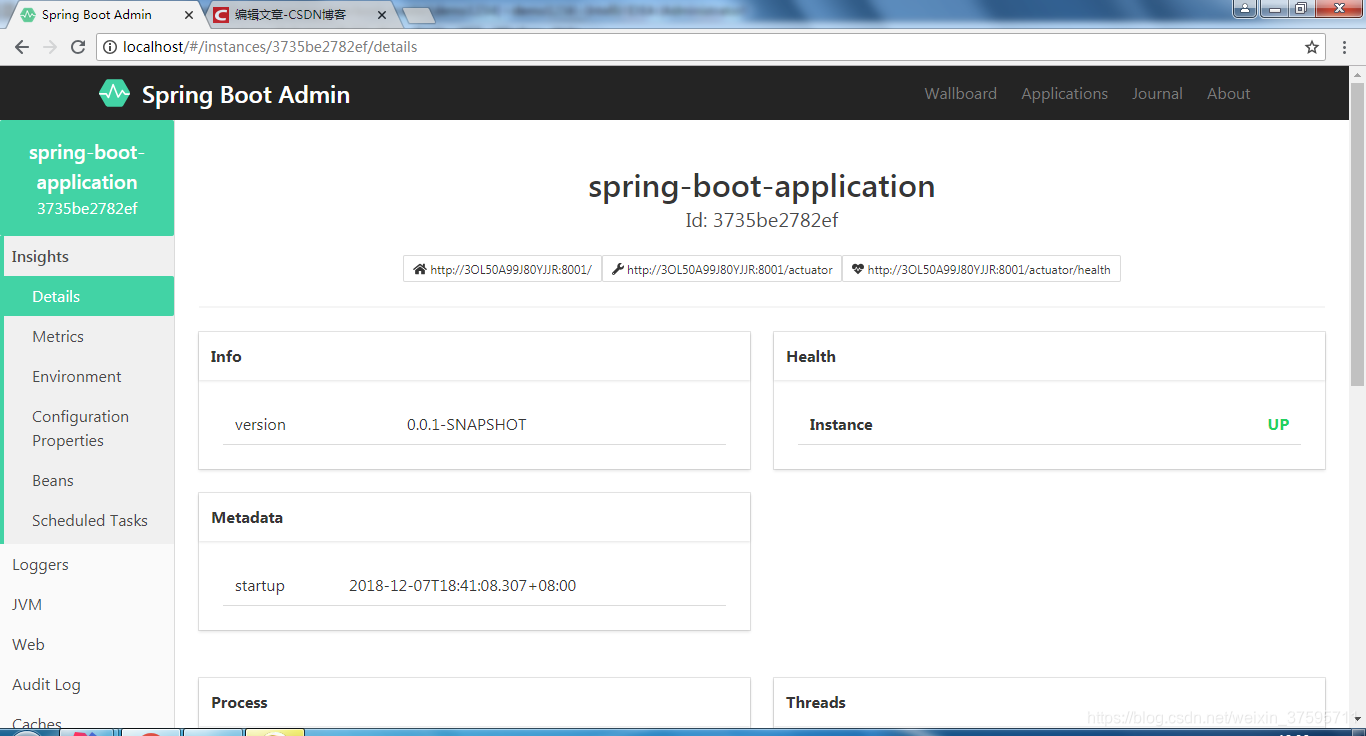The image size is (1366, 736).
Task: Open Applications in top navigation
Action: click(x=1064, y=93)
